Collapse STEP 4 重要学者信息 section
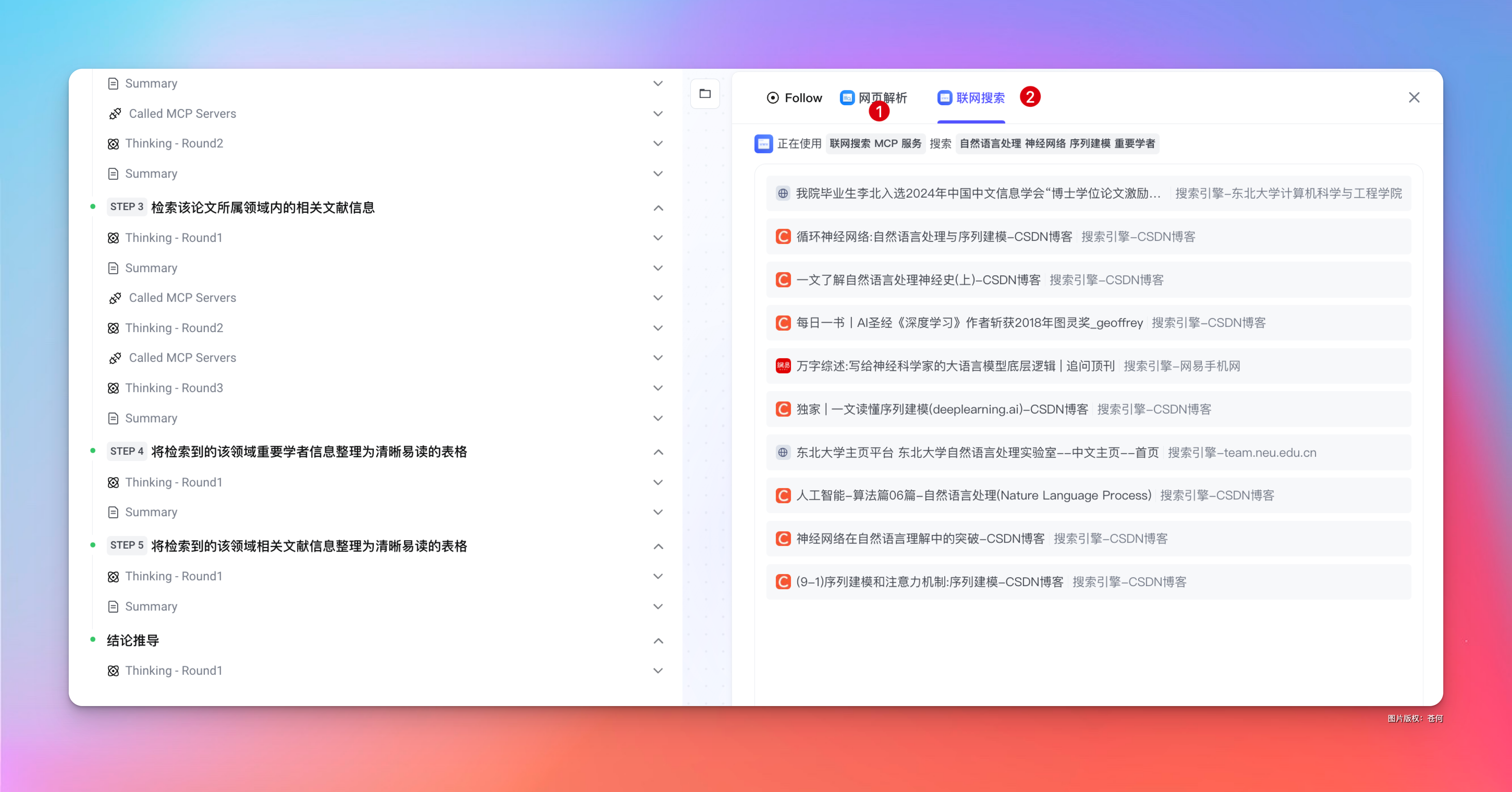 coord(658,452)
